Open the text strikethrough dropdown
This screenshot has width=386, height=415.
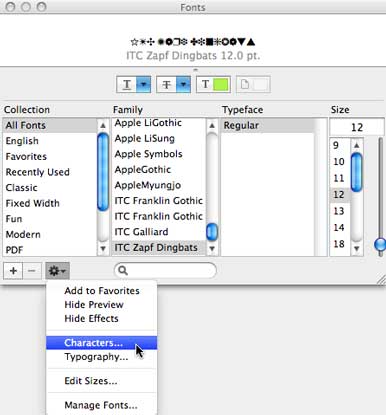[x=174, y=84]
